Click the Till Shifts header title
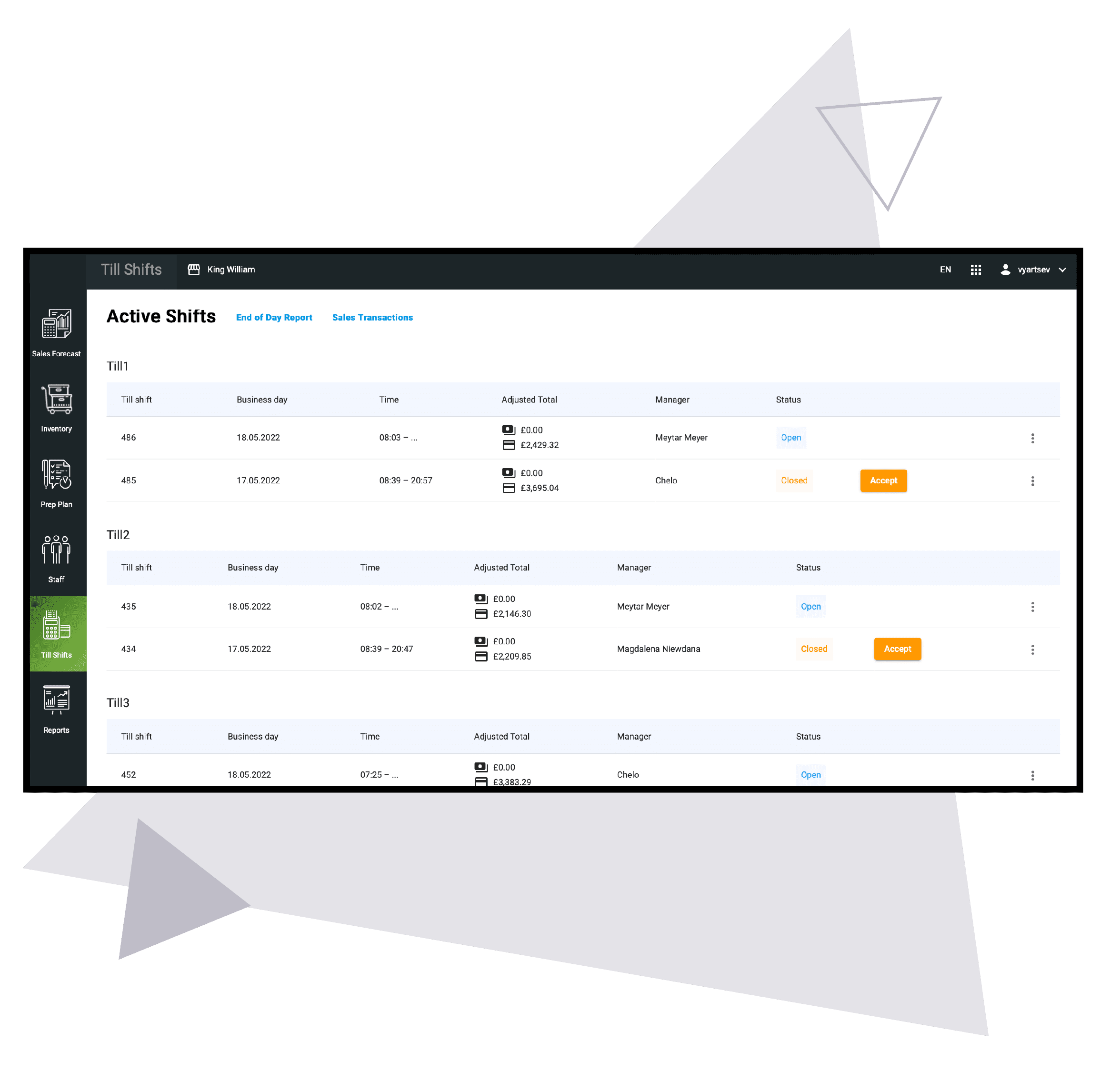Viewport: 1120px width, 1091px height. tap(131, 270)
